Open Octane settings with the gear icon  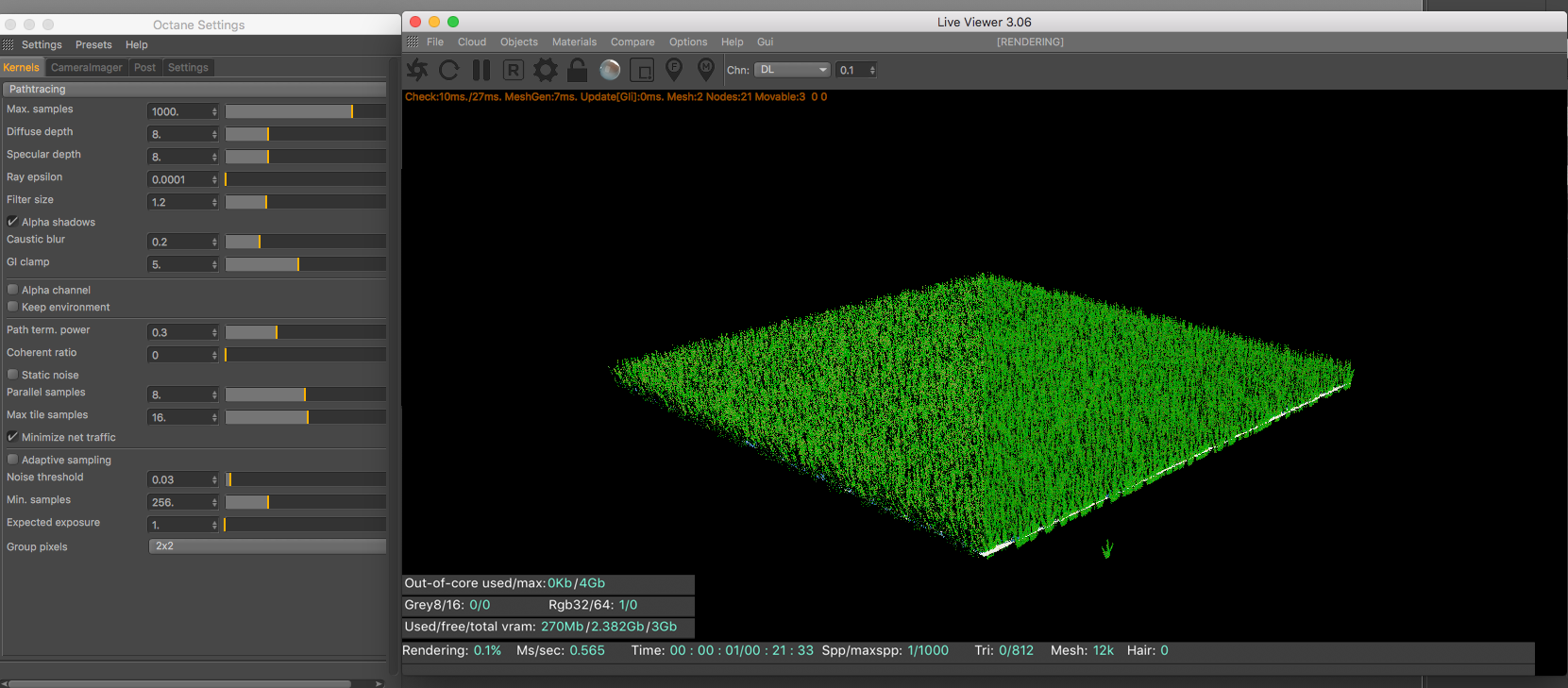[x=546, y=70]
